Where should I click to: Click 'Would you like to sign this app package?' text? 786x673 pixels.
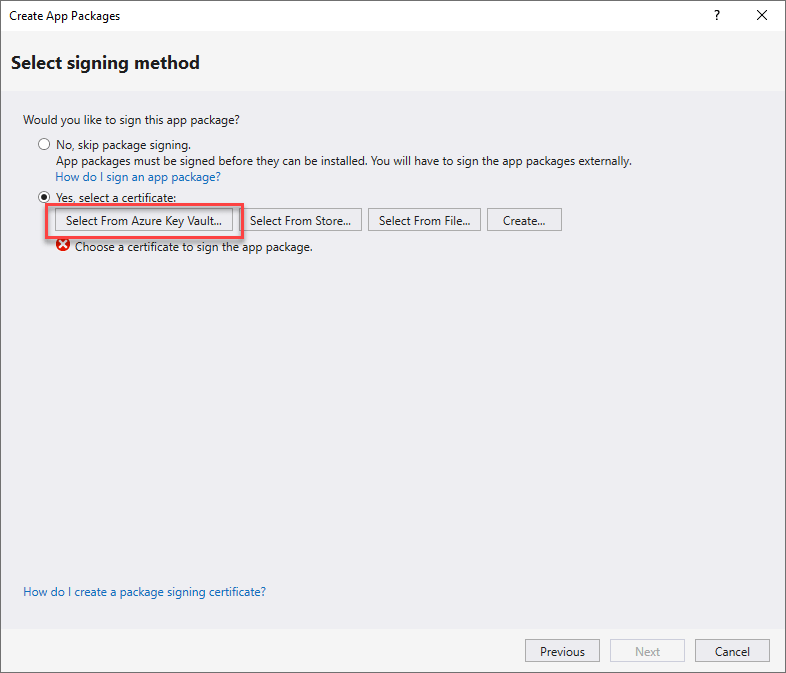(131, 120)
